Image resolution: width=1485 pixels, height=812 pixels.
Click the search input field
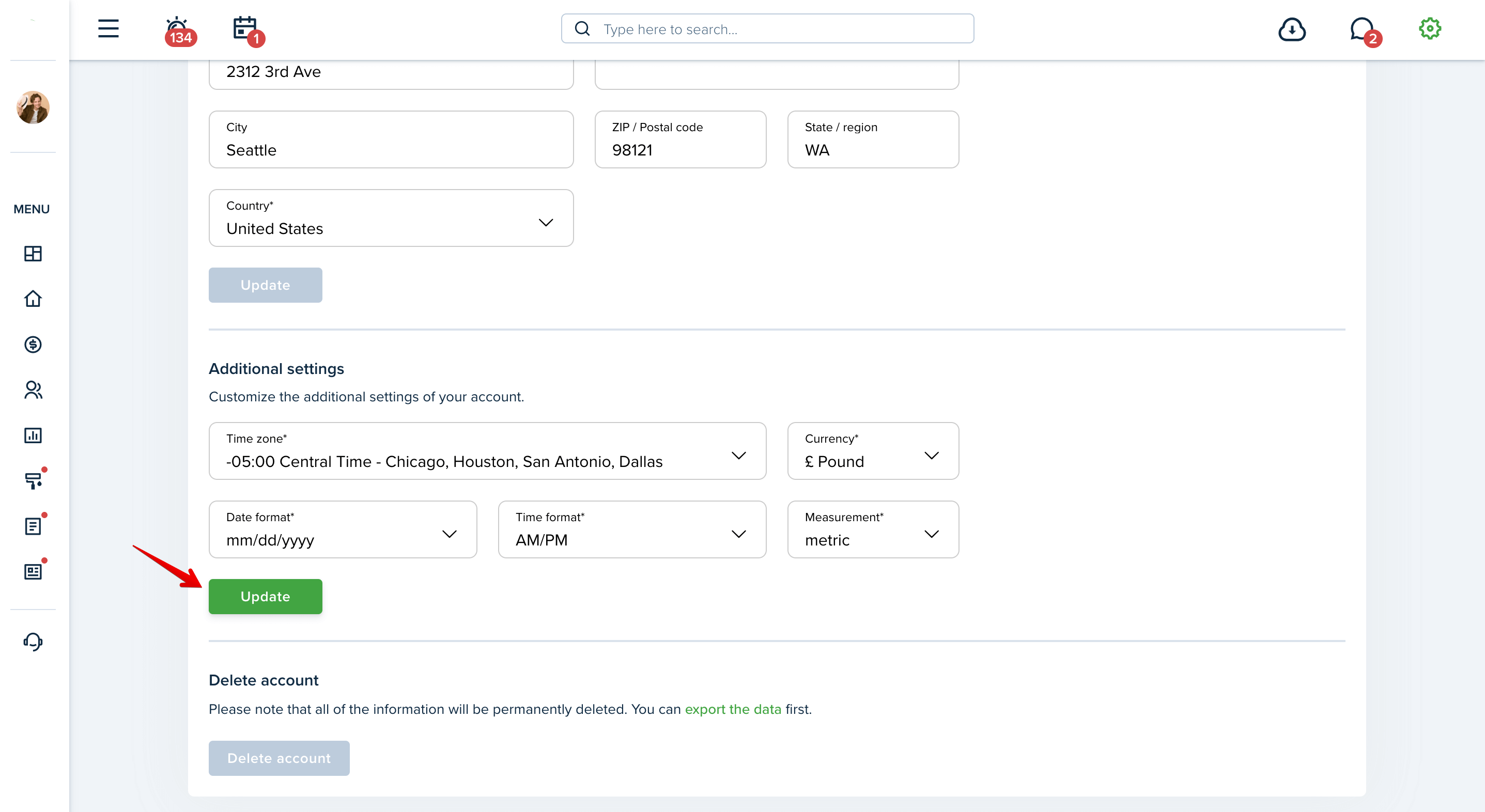tap(767, 29)
